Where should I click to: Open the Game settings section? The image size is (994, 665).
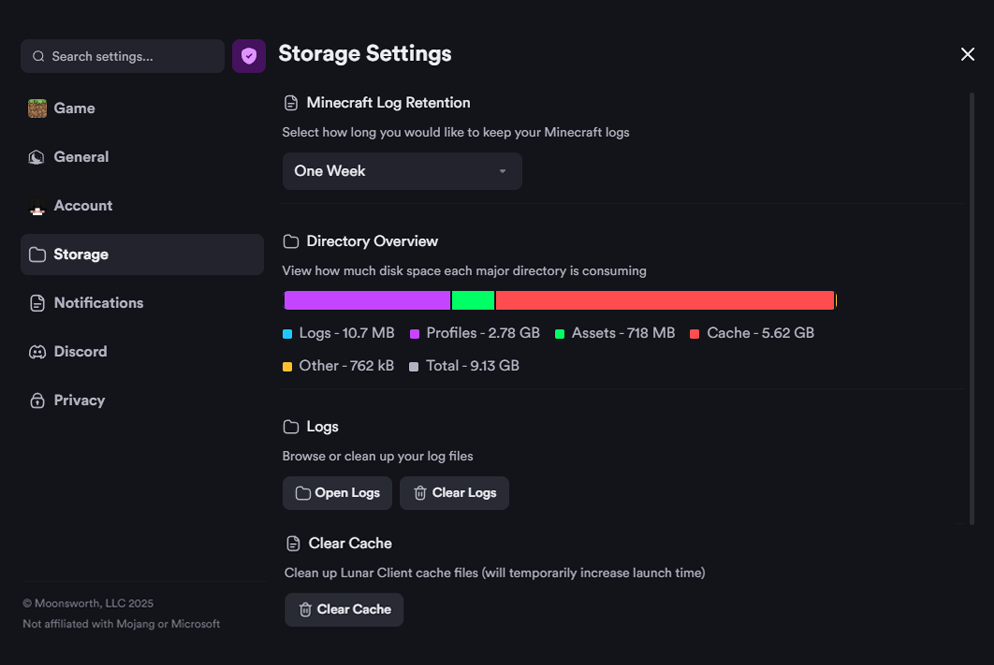point(142,108)
